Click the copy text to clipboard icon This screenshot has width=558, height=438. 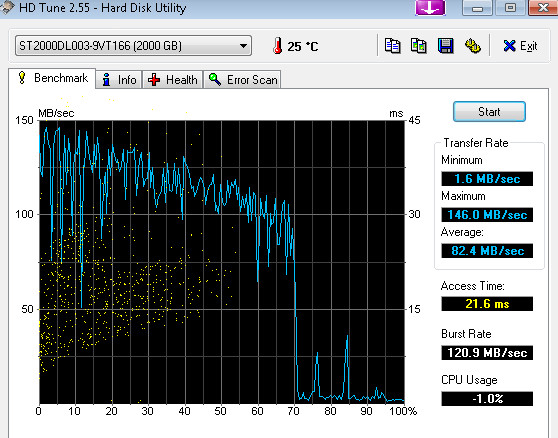point(393,46)
